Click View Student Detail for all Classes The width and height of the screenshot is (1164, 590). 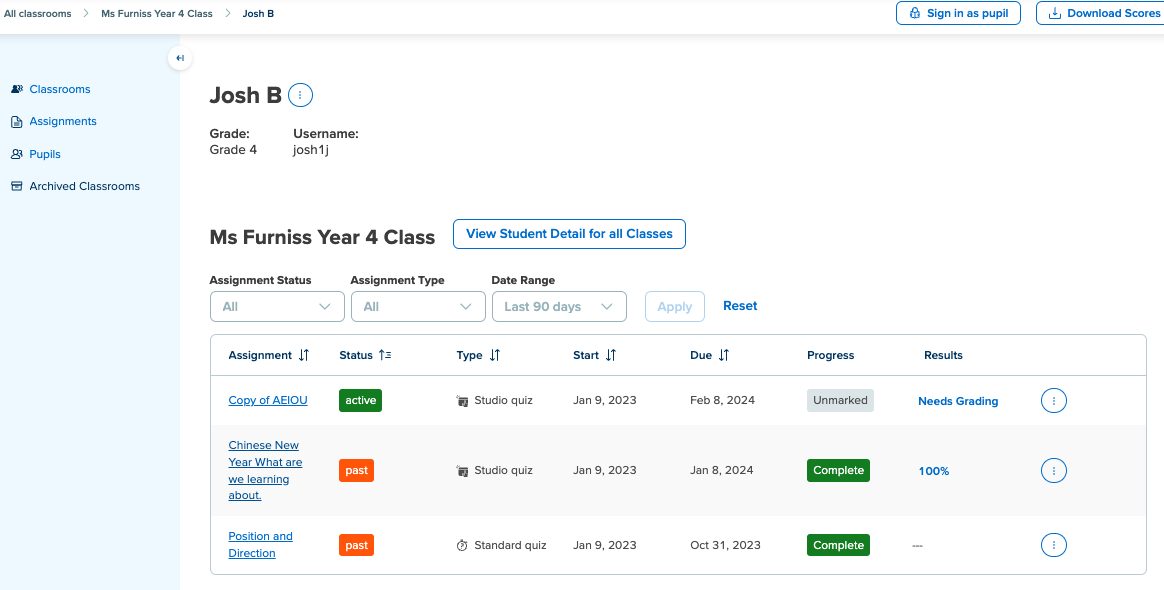tap(569, 234)
